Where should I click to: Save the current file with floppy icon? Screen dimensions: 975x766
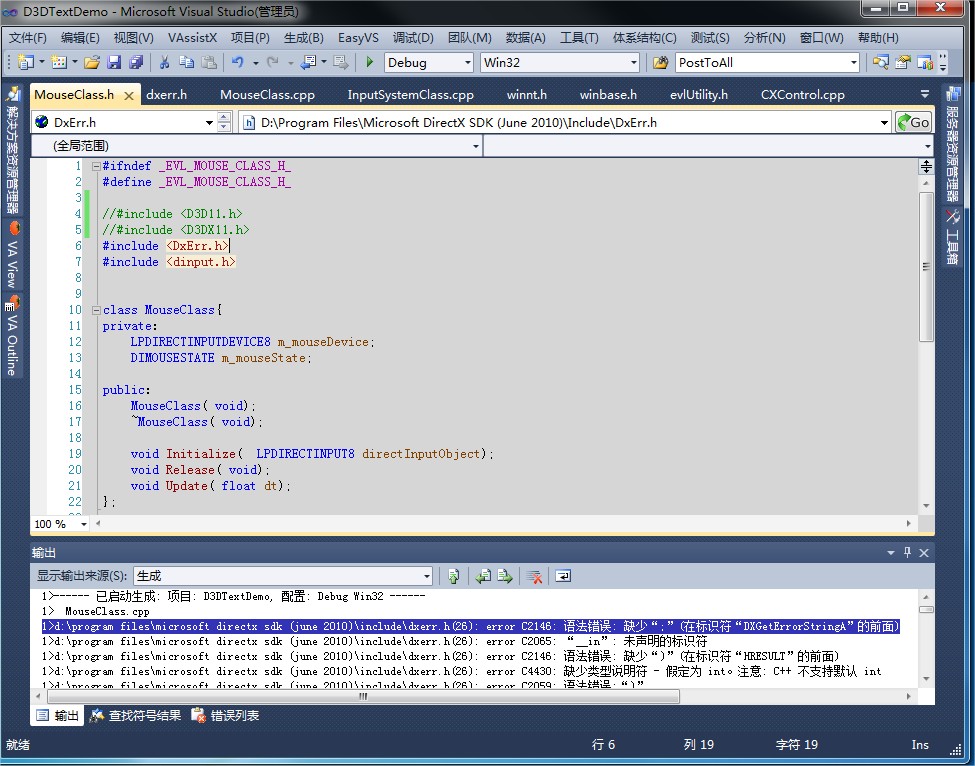click(114, 62)
